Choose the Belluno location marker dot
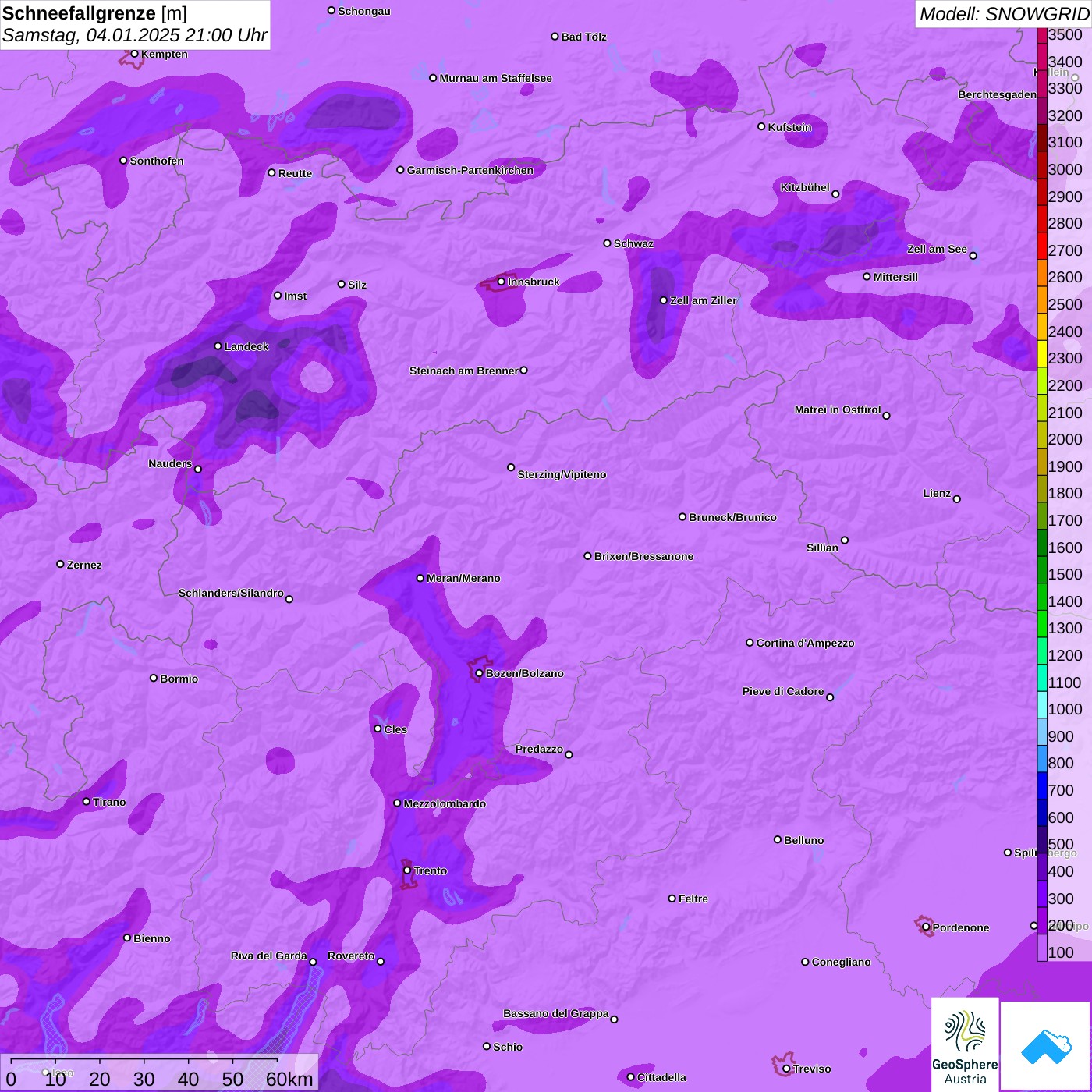This screenshot has width=1092, height=1092. coord(777,839)
